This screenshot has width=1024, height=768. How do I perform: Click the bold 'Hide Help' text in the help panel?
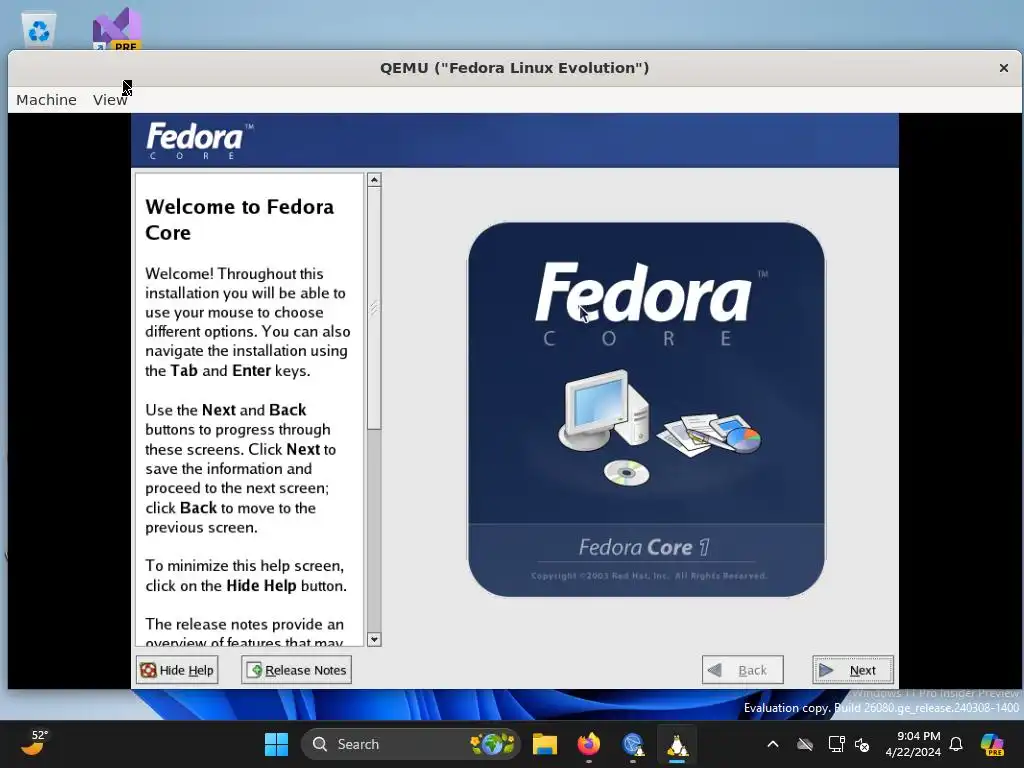261,585
